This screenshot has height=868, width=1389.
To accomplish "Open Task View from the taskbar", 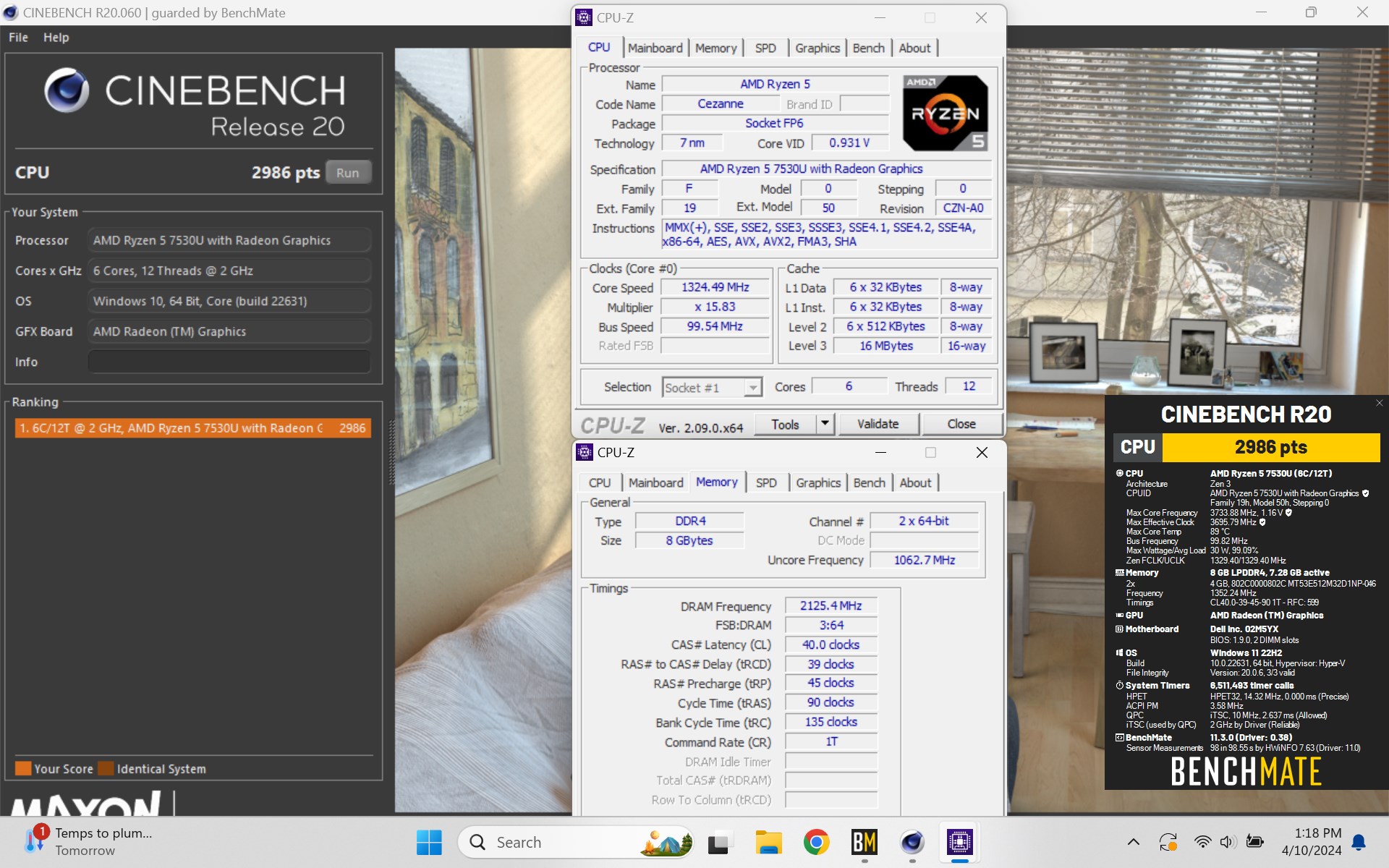I will click(x=718, y=842).
